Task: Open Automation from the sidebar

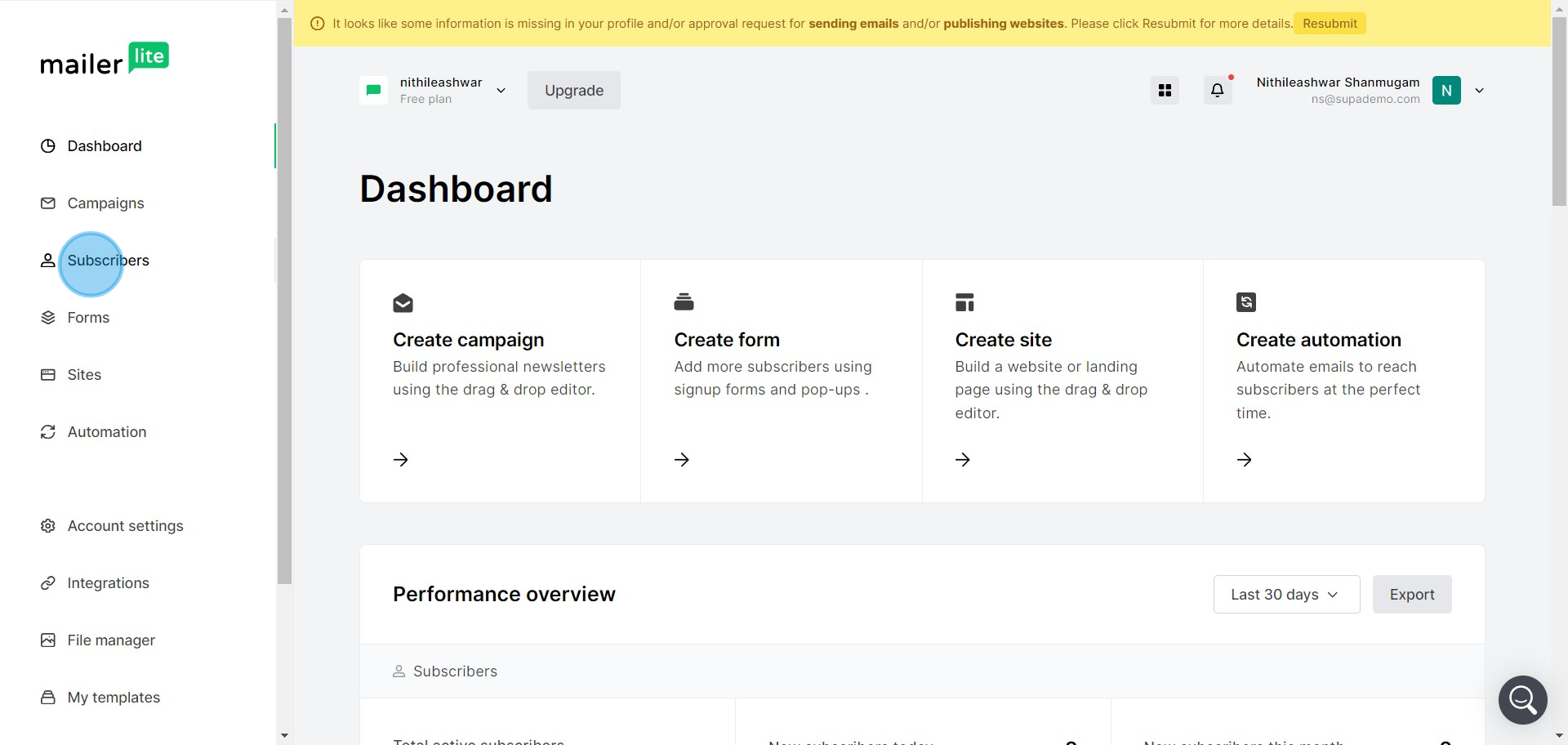Action: [107, 432]
